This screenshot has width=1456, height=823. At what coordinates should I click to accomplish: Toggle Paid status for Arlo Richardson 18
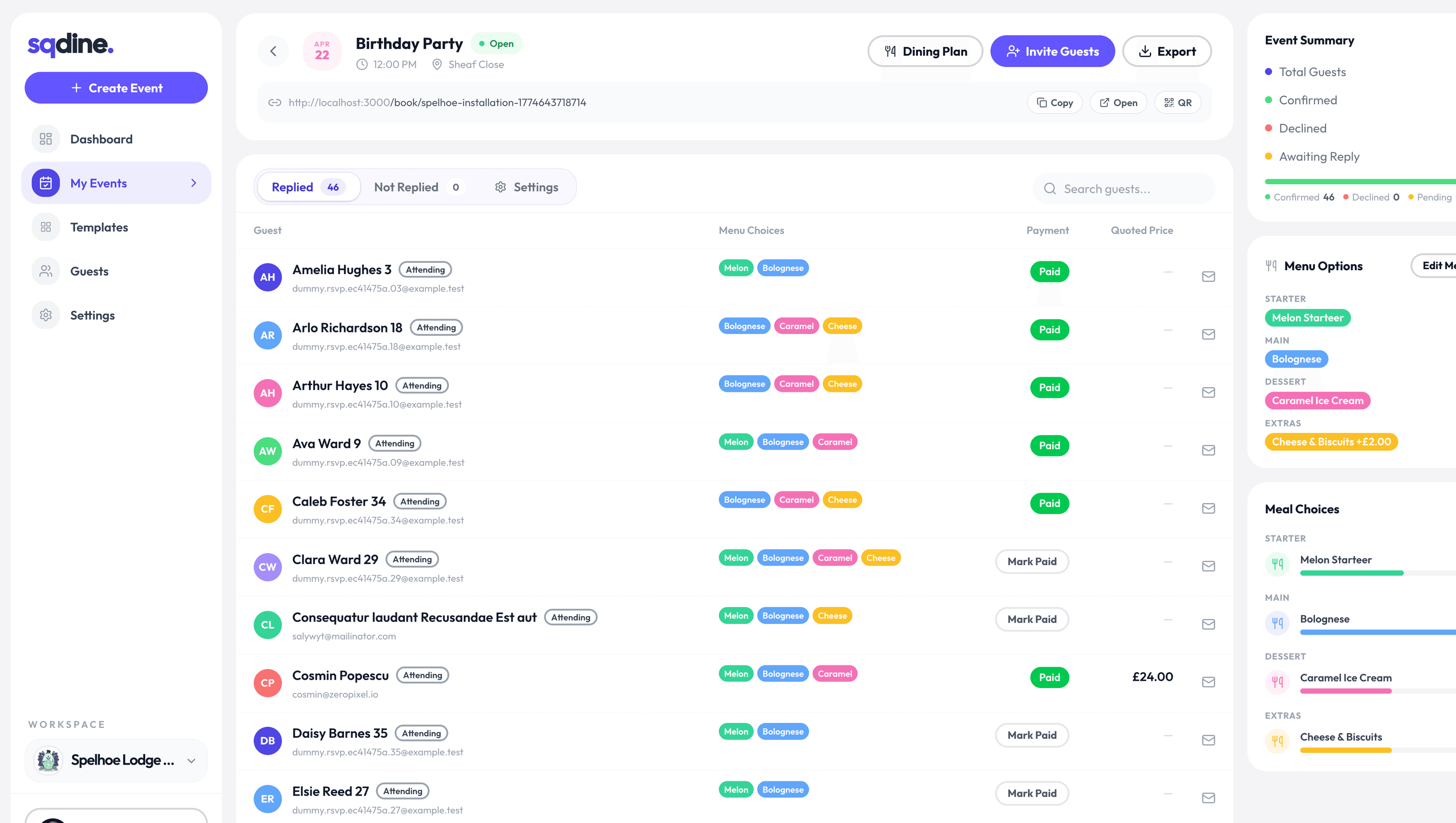pyautogui.click(x=1049, y=329)
